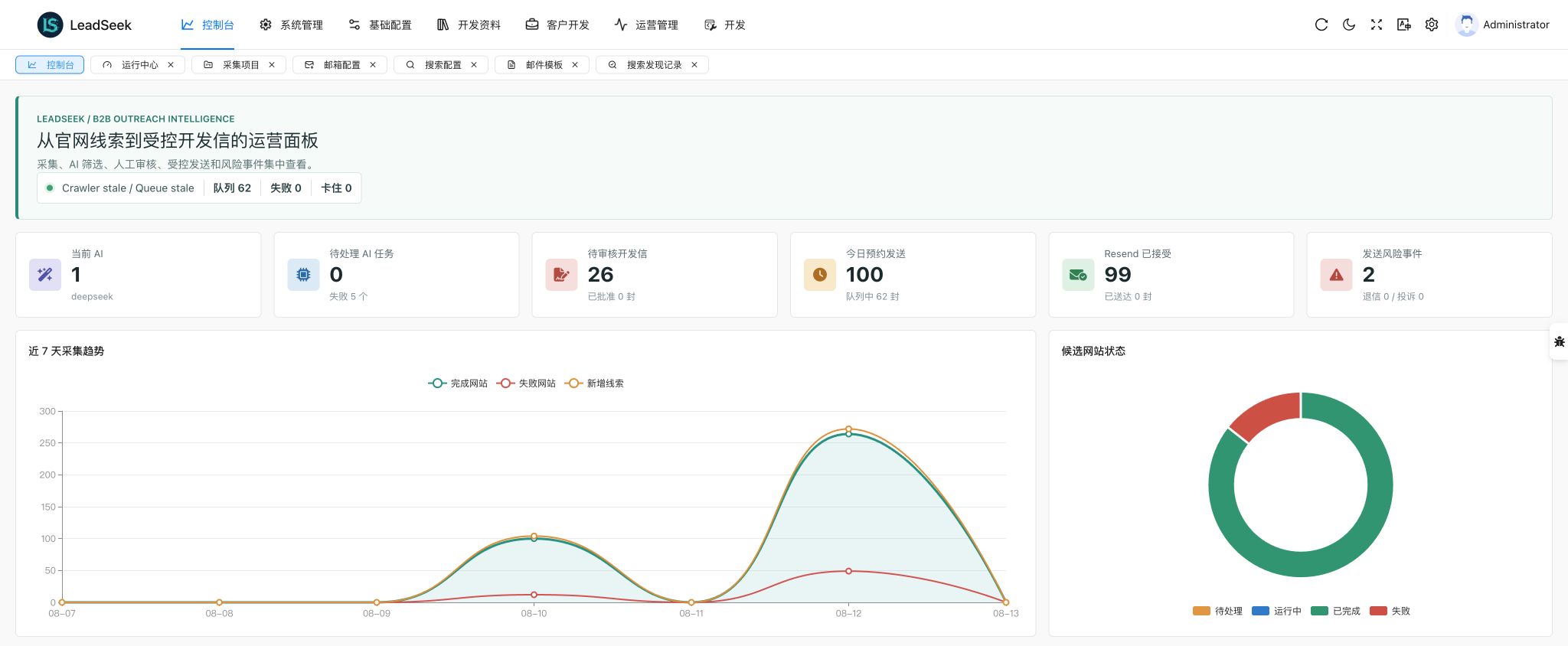
Task: Click the Resend 已接受 value 99
Action: (1118, 275)
